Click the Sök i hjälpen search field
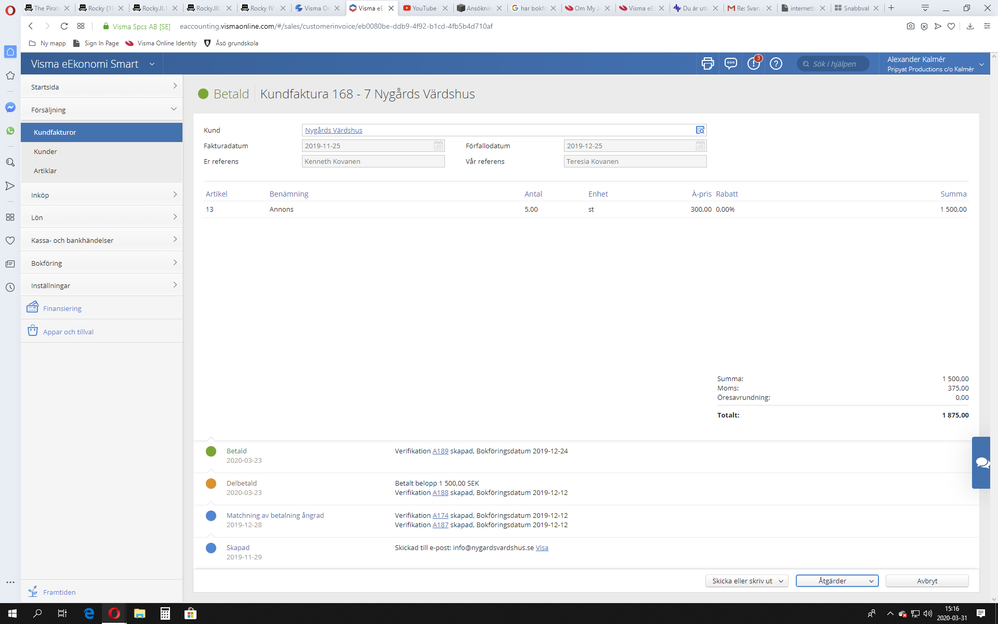Image resolution: width=998 pixels, height=624 pixels. pos(833,64)
